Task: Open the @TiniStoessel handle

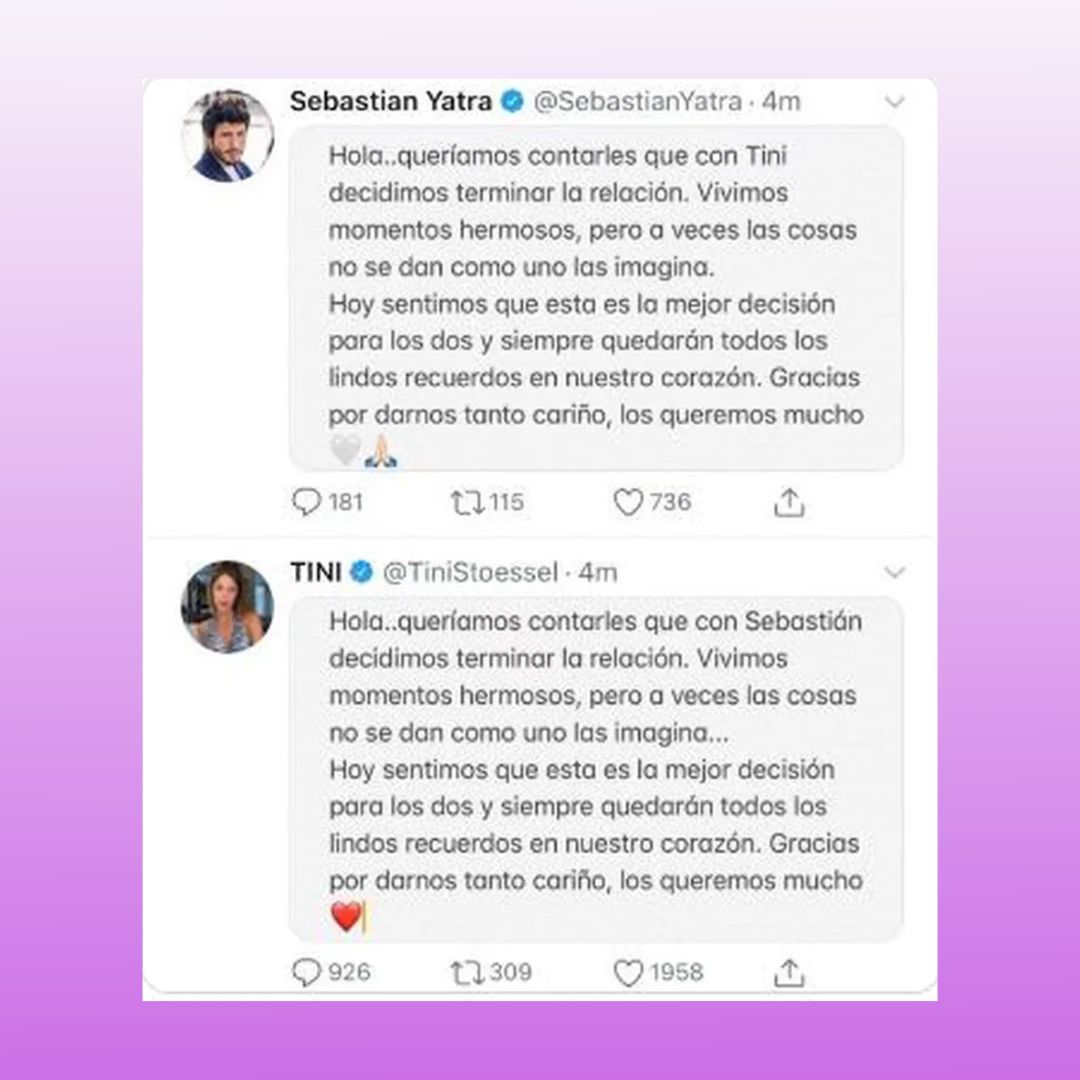Action: (470, 572)
